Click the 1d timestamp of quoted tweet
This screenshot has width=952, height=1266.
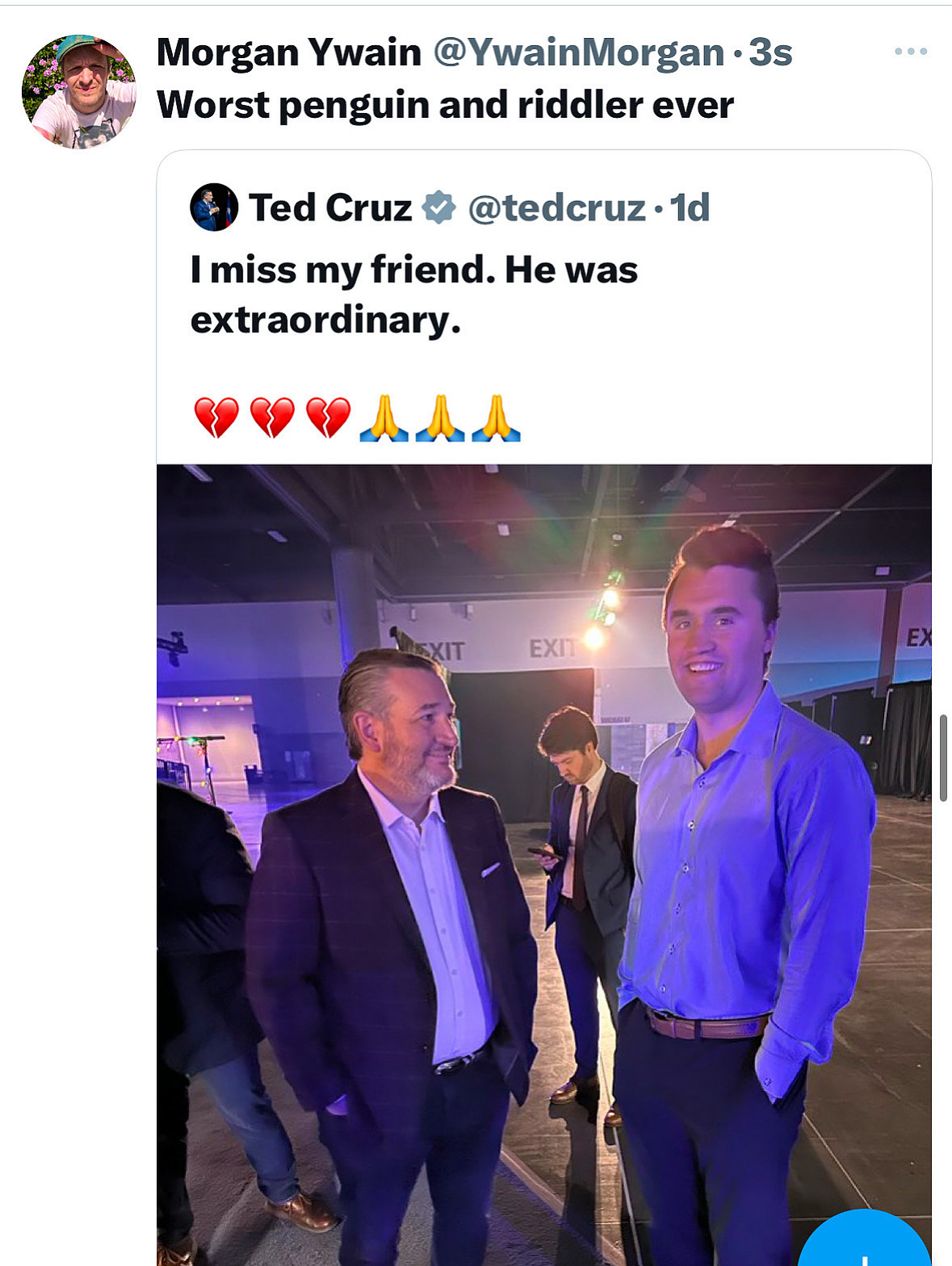tap(690, 208)
